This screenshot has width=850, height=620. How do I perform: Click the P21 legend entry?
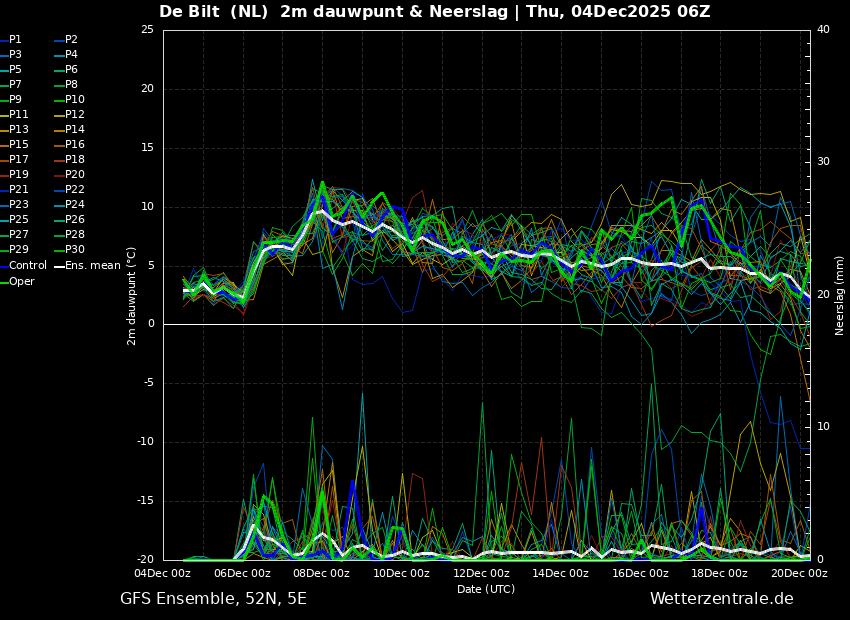point(14,190)
